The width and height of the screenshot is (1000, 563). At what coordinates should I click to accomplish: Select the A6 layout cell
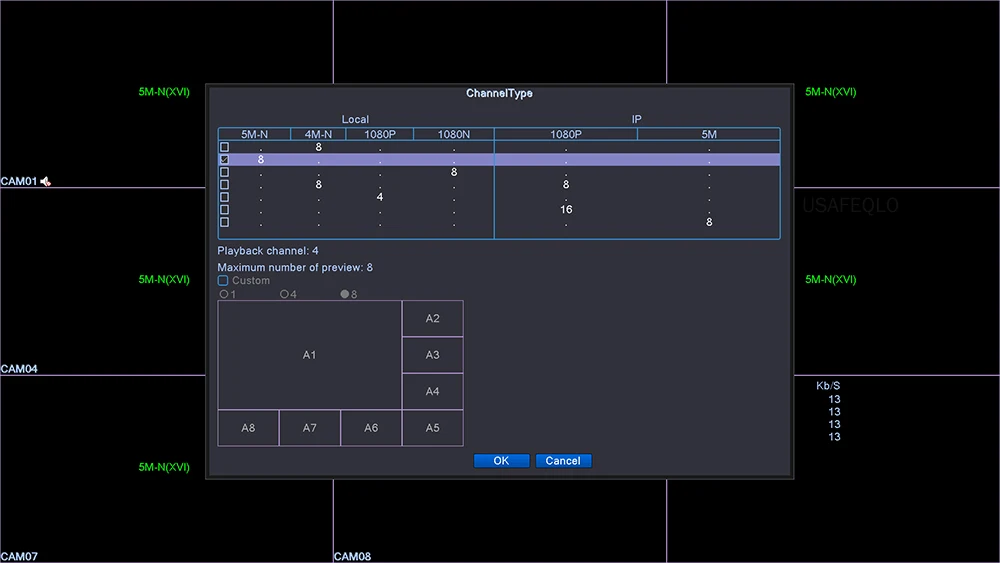click(371, 428)
